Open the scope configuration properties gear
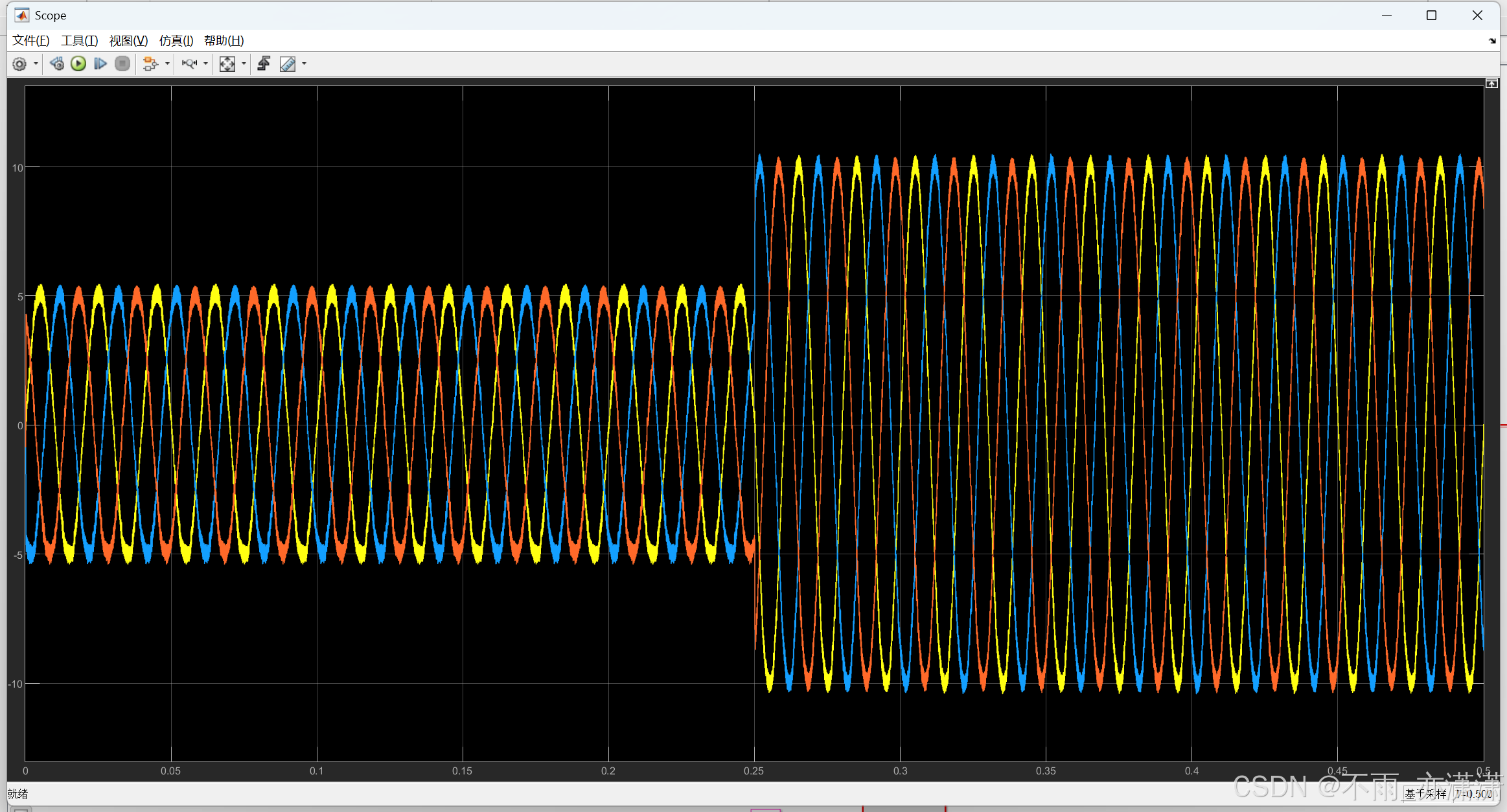 [19, 63]
